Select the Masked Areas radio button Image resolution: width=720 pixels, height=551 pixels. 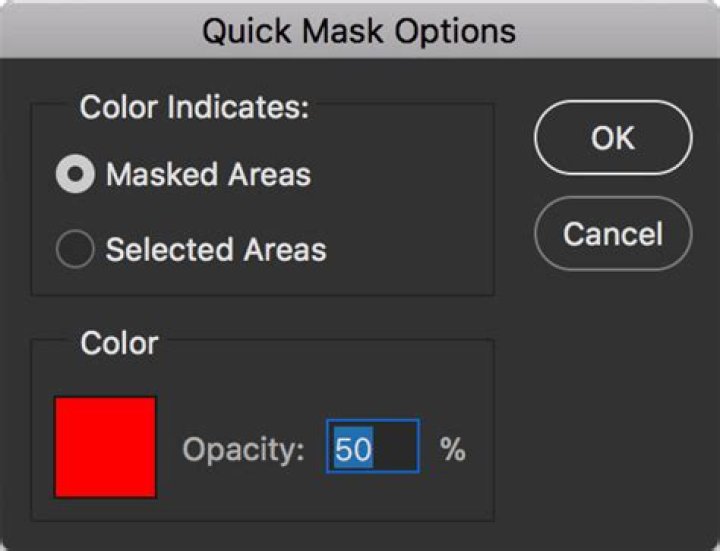pyautogui.click(x=75, y=174)
